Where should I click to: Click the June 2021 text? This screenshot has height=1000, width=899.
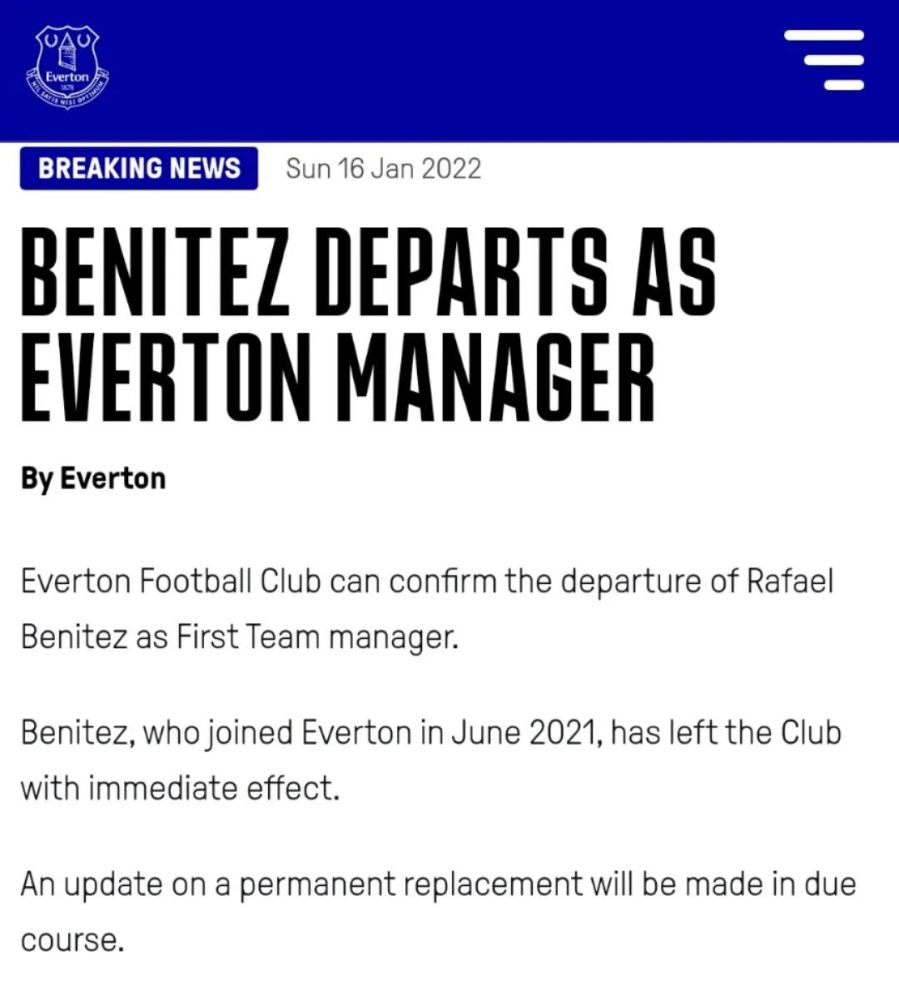pos(526,733)
